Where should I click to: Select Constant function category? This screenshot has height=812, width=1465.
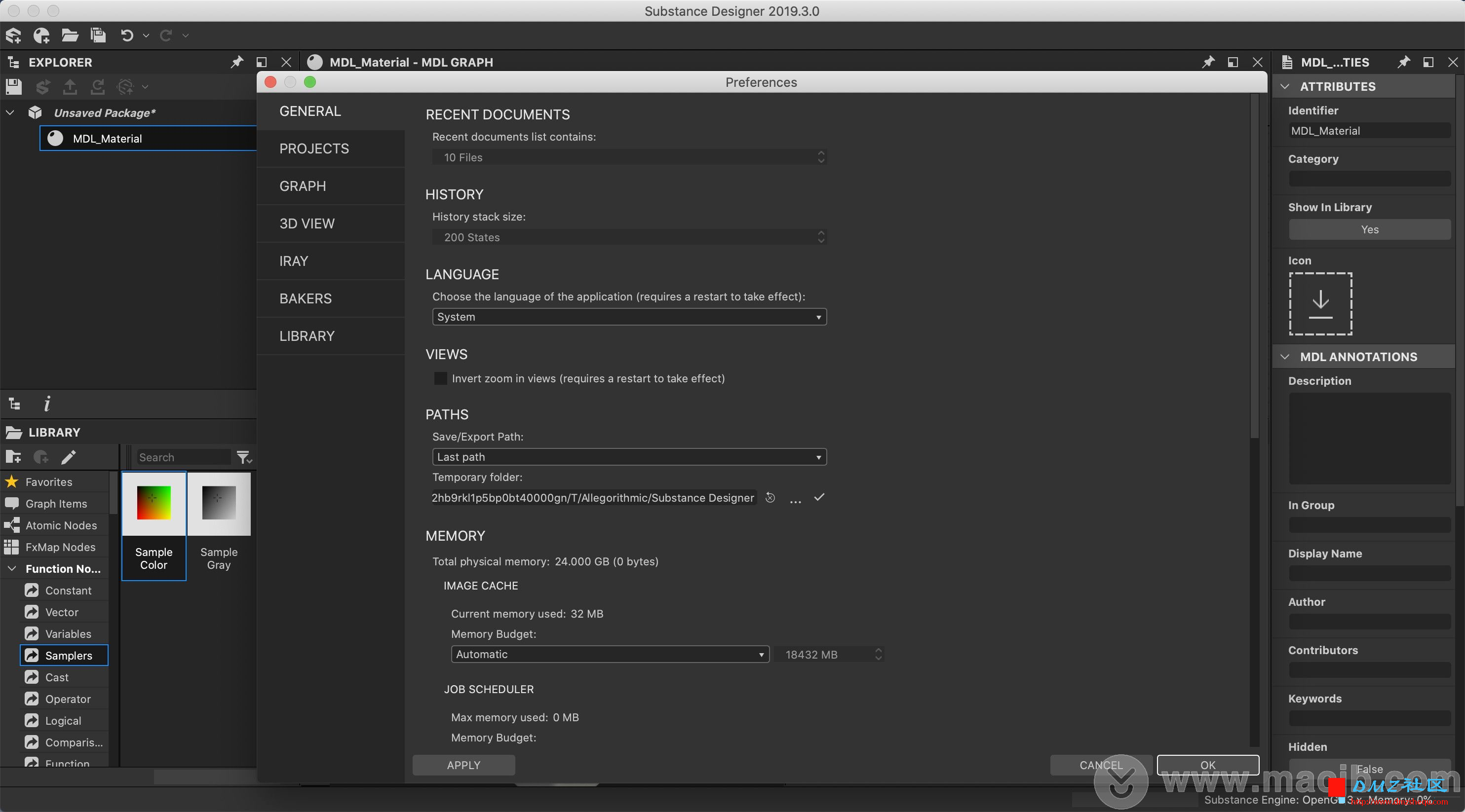coord(64,591)
